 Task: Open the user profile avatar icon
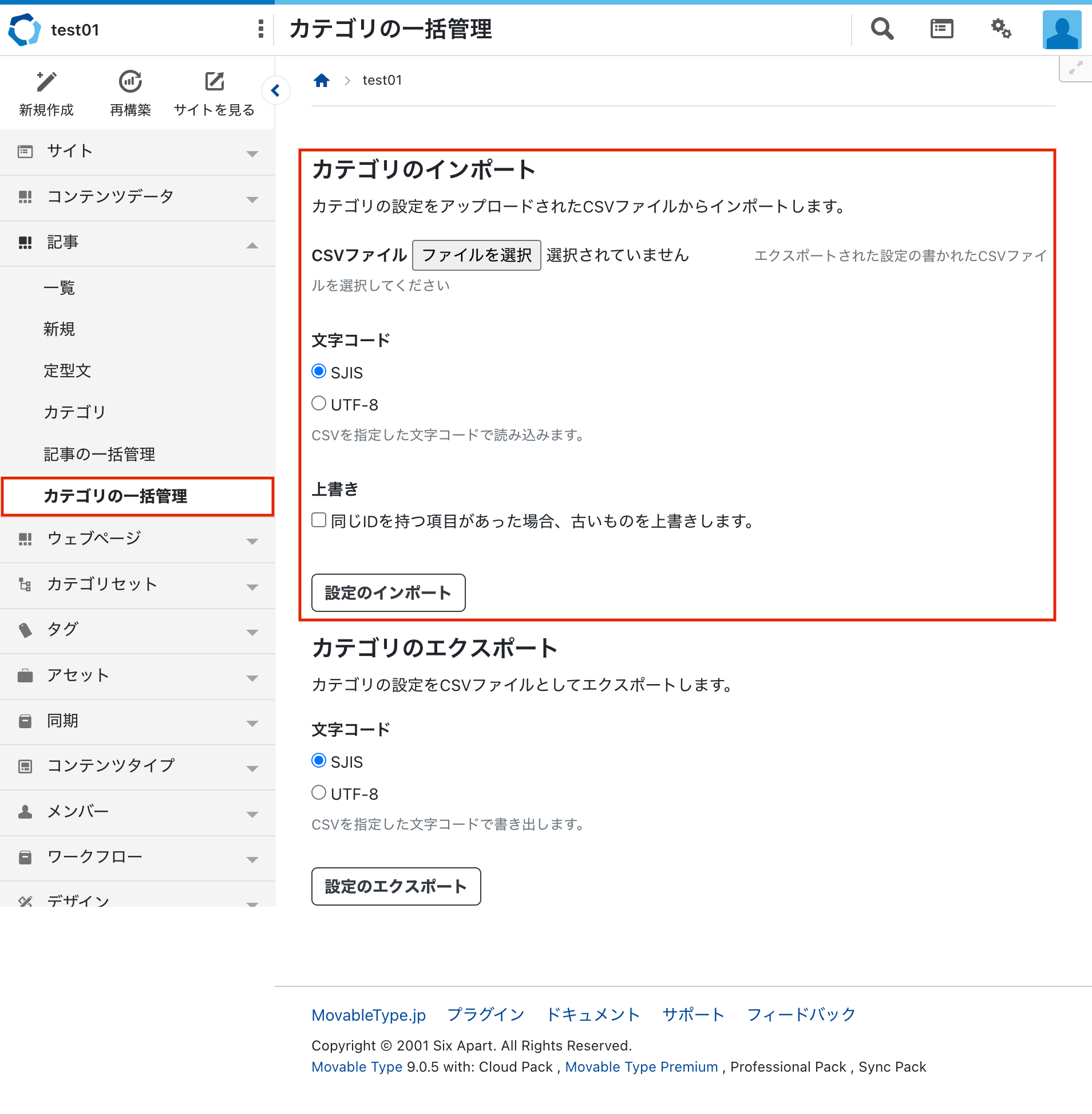click(x=1061, y=30)
